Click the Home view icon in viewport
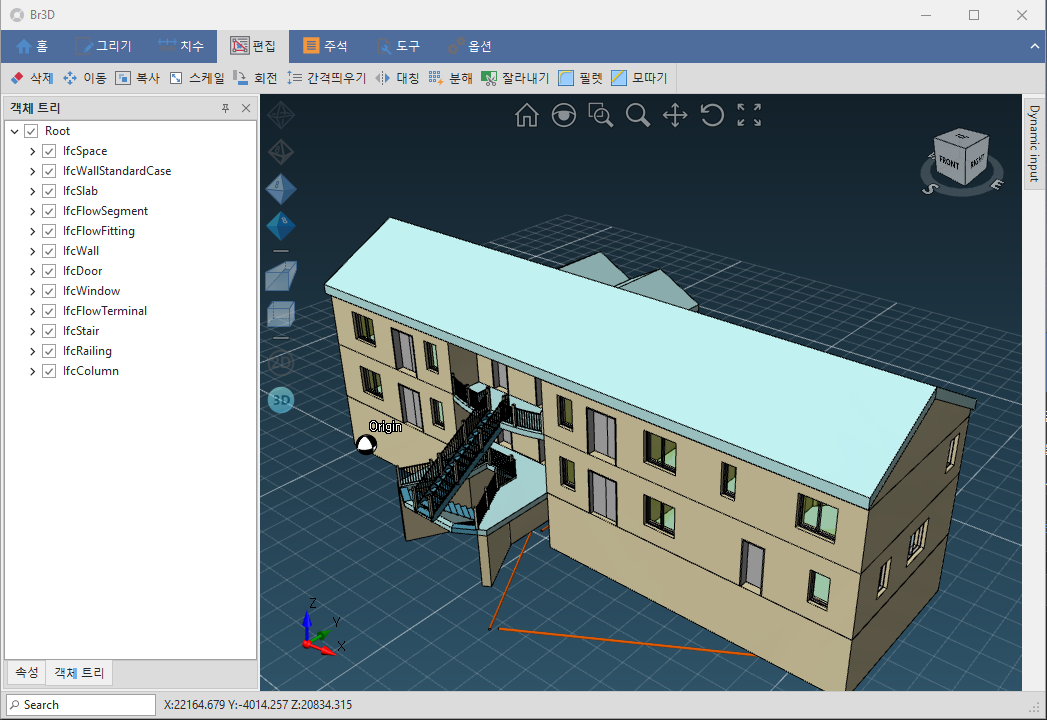 coord(526,116)
